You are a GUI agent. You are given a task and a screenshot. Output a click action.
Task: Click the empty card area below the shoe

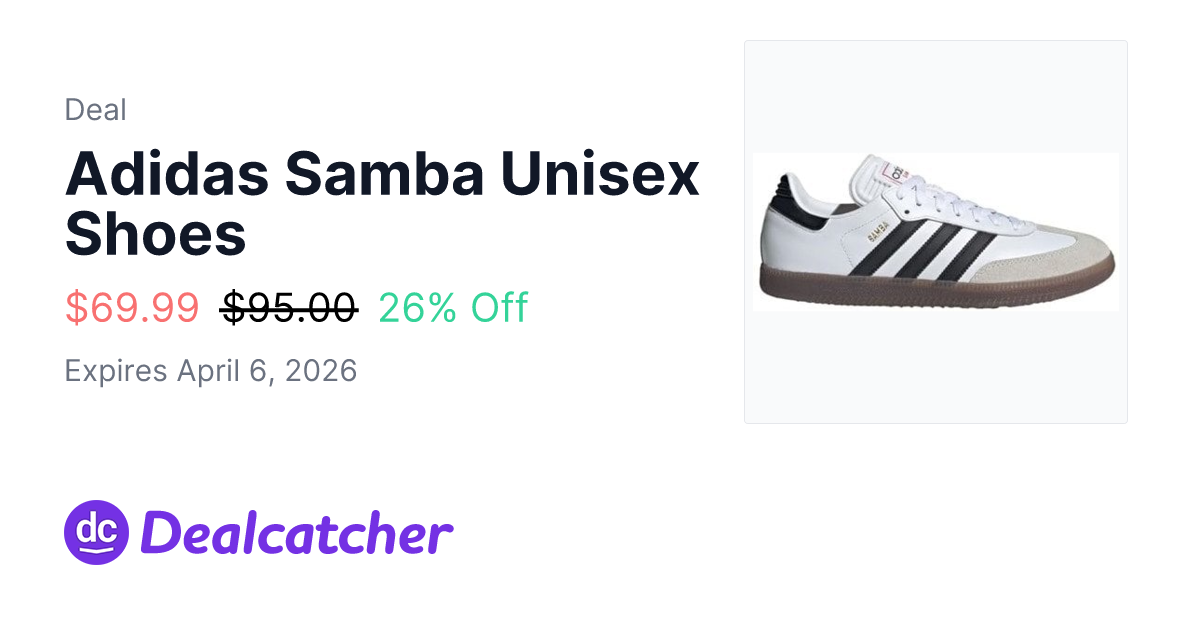coord(935,370)
